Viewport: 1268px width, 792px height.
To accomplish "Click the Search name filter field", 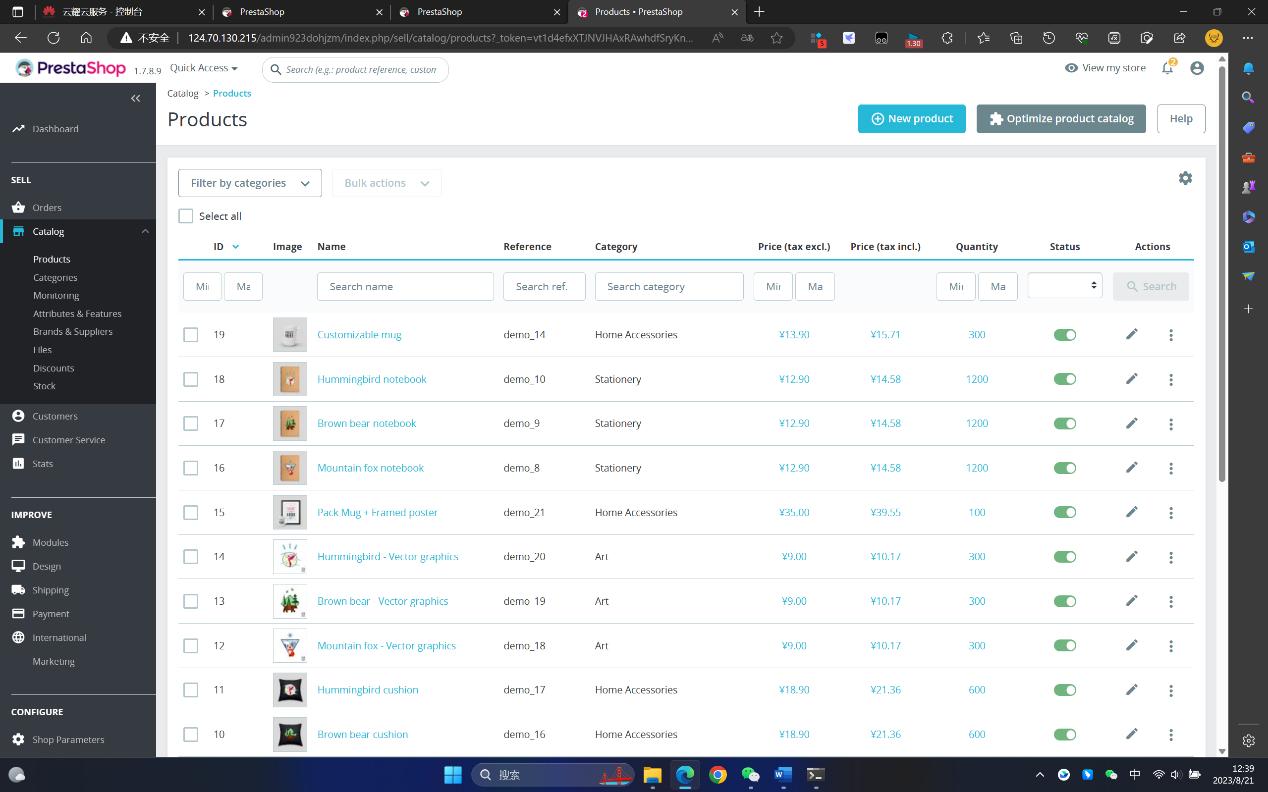I will (405, 286).
